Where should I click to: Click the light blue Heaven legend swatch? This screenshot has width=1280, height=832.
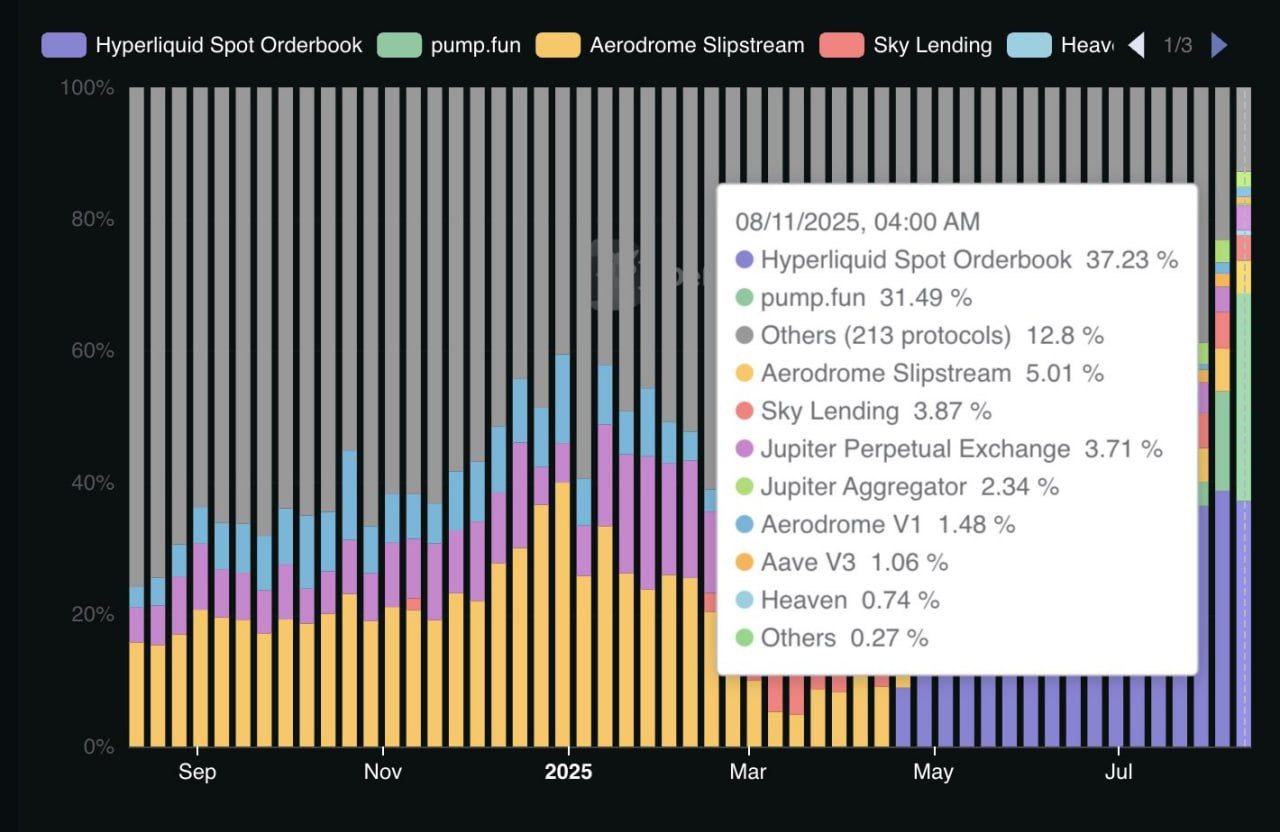1029,45
